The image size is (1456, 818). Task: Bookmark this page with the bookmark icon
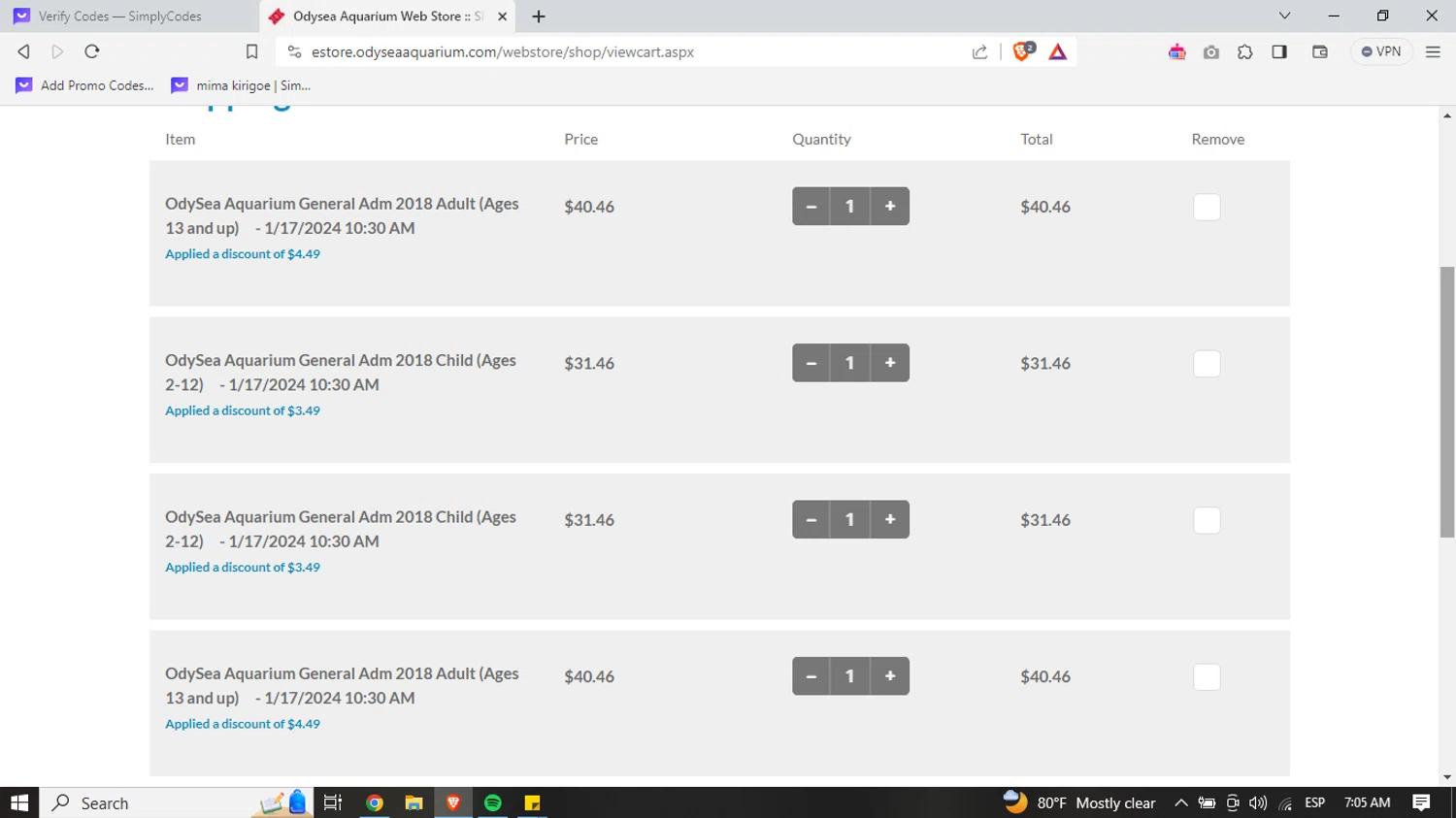(x=251, y=51)
